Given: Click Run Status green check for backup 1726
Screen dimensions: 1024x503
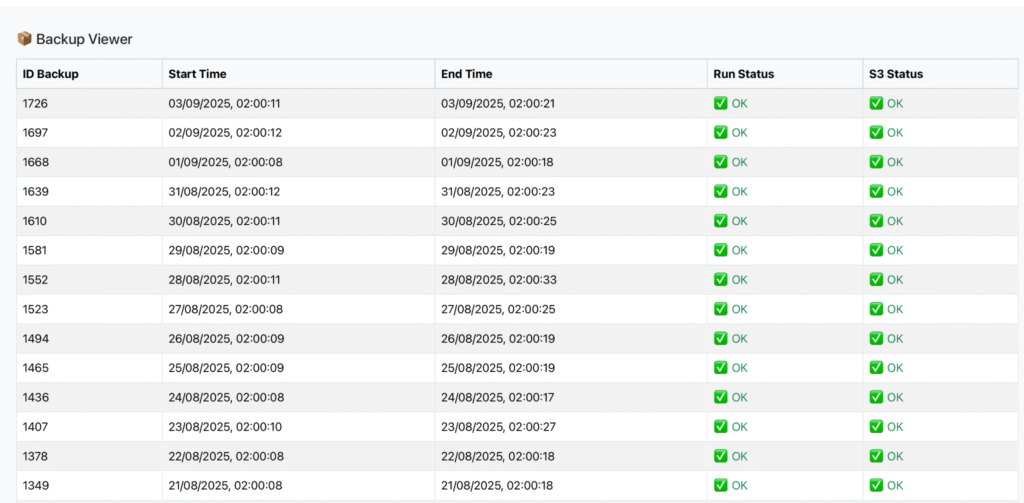Looking at the screenshot, I should click(x=720, y=103).
